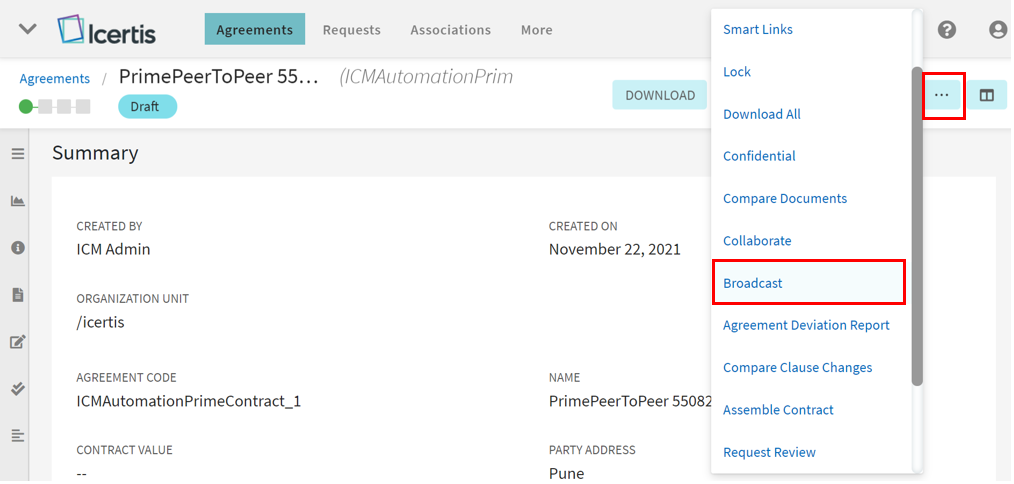The width and height of the screenshot is (1014, 484).
Task: Click the Icertis logo
Action: point(107,30)
